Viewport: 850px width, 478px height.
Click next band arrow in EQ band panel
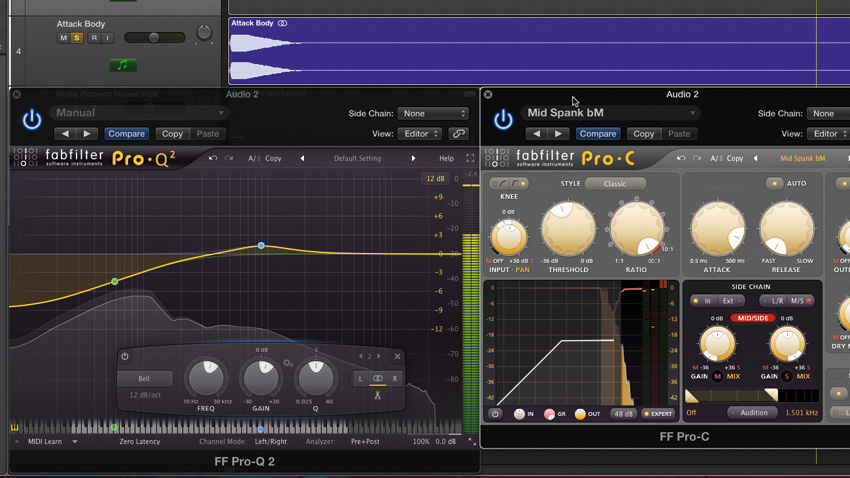(x=378, y=356)
